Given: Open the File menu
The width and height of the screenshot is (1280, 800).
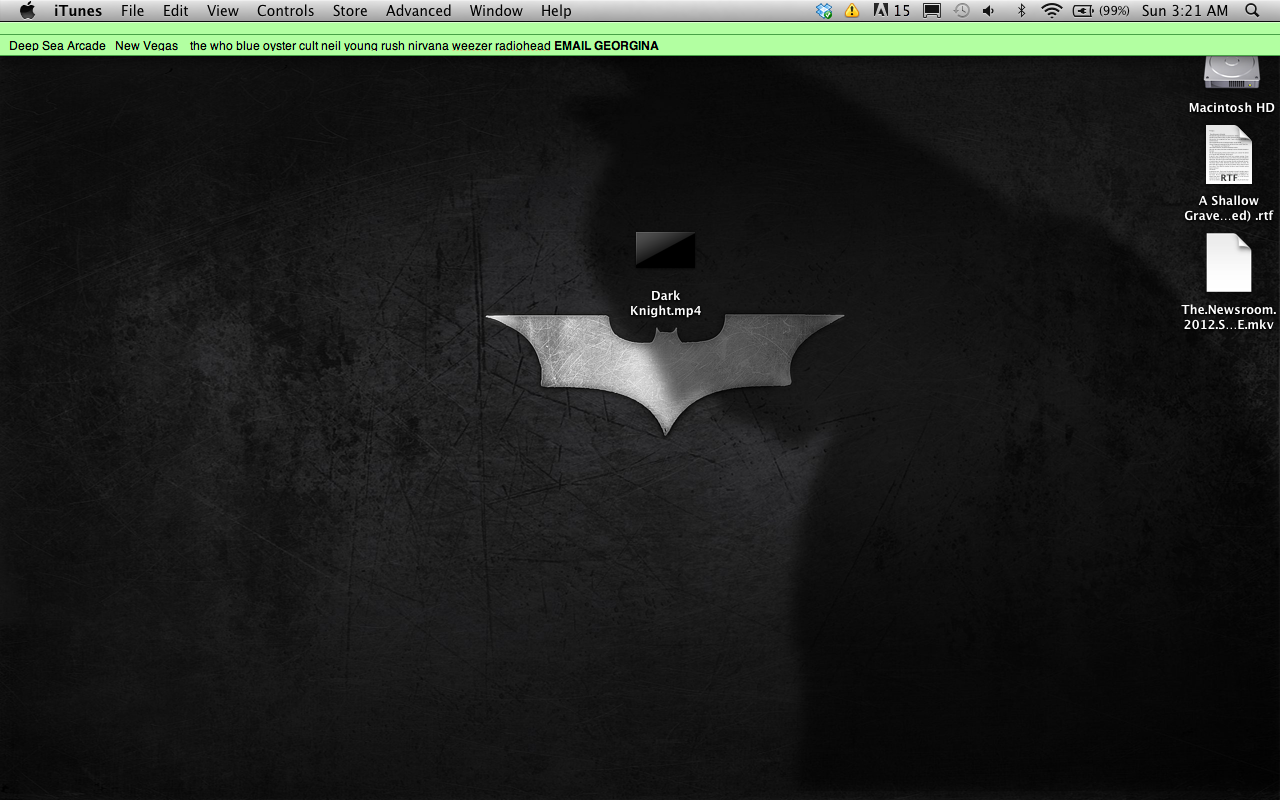Looking at the screenshot, I should pos(132,11).
